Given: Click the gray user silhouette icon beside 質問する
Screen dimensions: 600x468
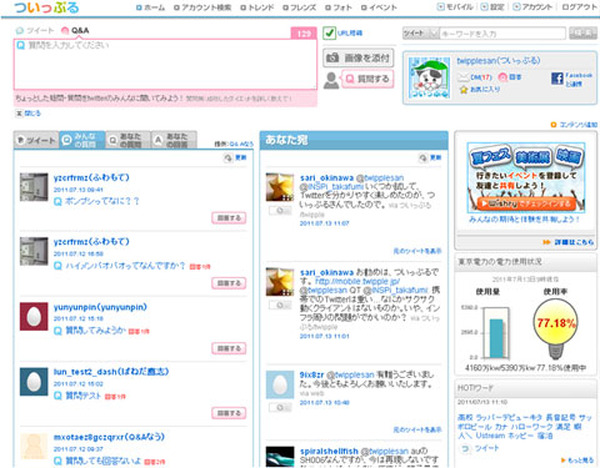Looking at the screenshot, I should (x=331, y=80).
